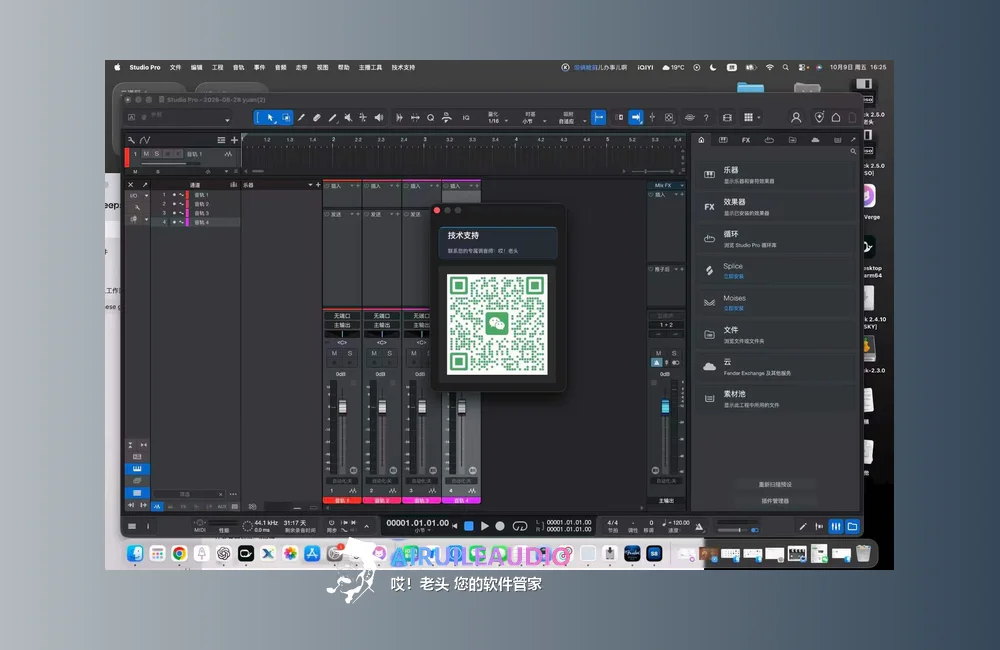Open the parameter field dropdown arrow
This screenshot has height=650, width=1000.
pos(227,120)
